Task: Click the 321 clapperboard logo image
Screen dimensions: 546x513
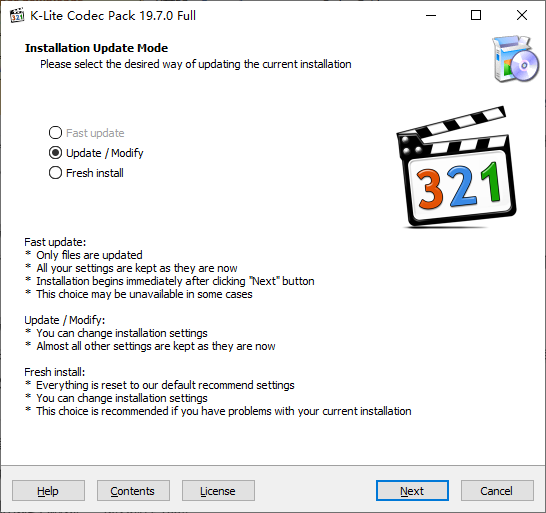Action: click(x=456, y=167)
